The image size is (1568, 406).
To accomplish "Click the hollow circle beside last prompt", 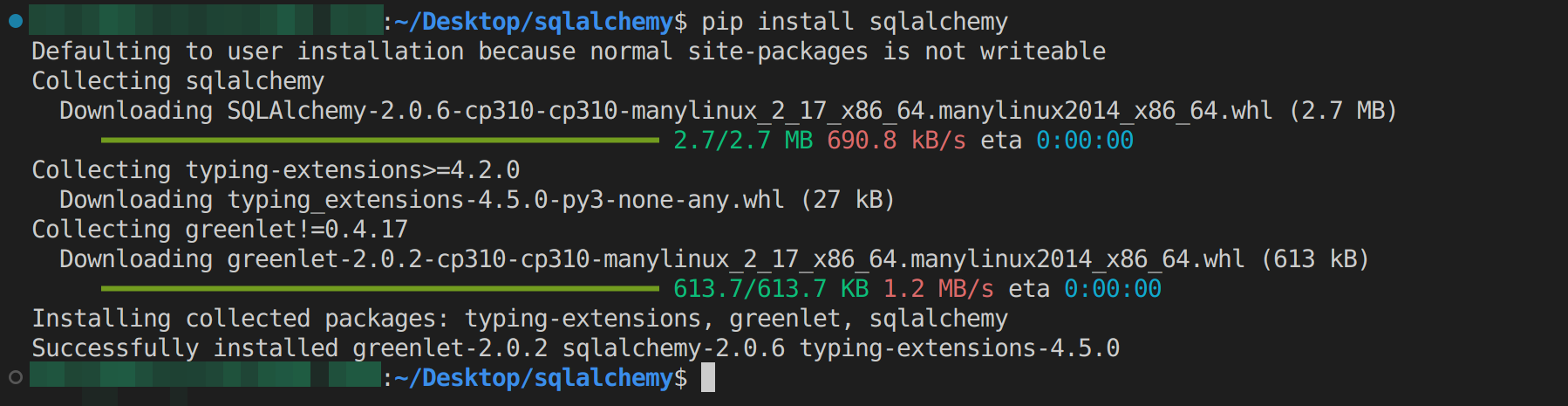I will click(16, 377).
